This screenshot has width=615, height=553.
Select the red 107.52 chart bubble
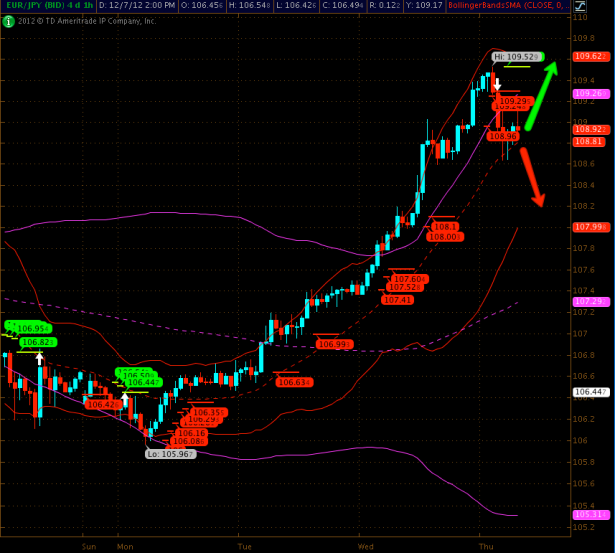(405, 287)
